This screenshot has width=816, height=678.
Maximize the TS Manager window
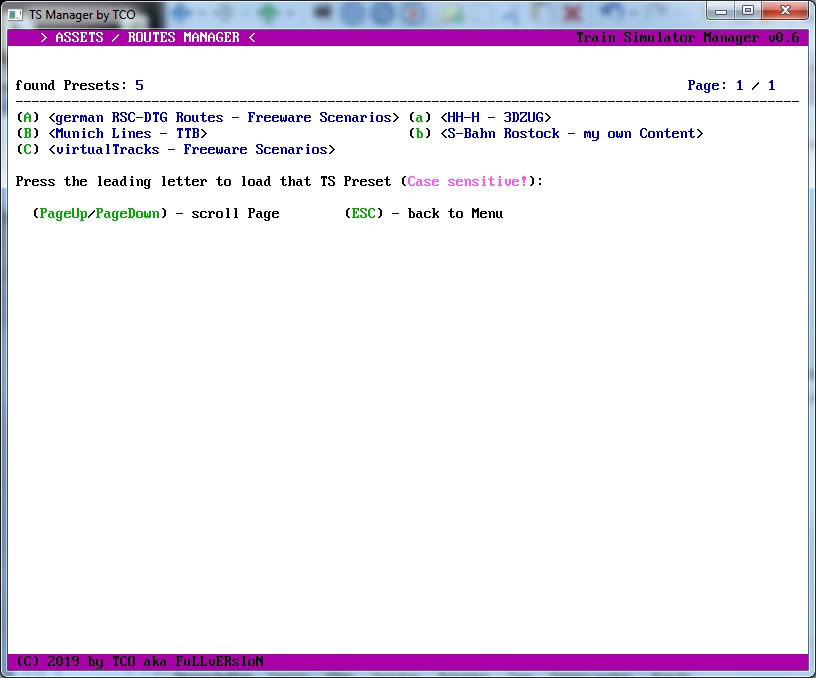tap(748, 10)
